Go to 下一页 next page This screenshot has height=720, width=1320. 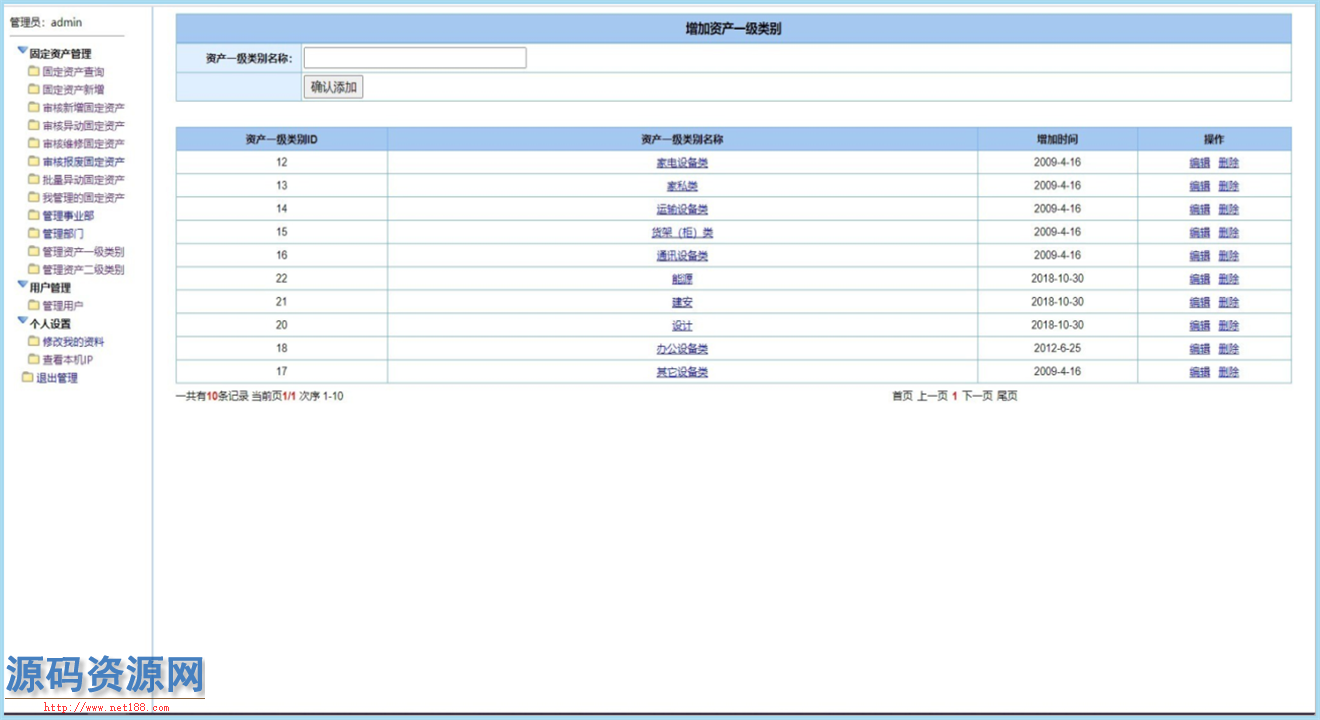pyautogui.click(x=977, y=396)
